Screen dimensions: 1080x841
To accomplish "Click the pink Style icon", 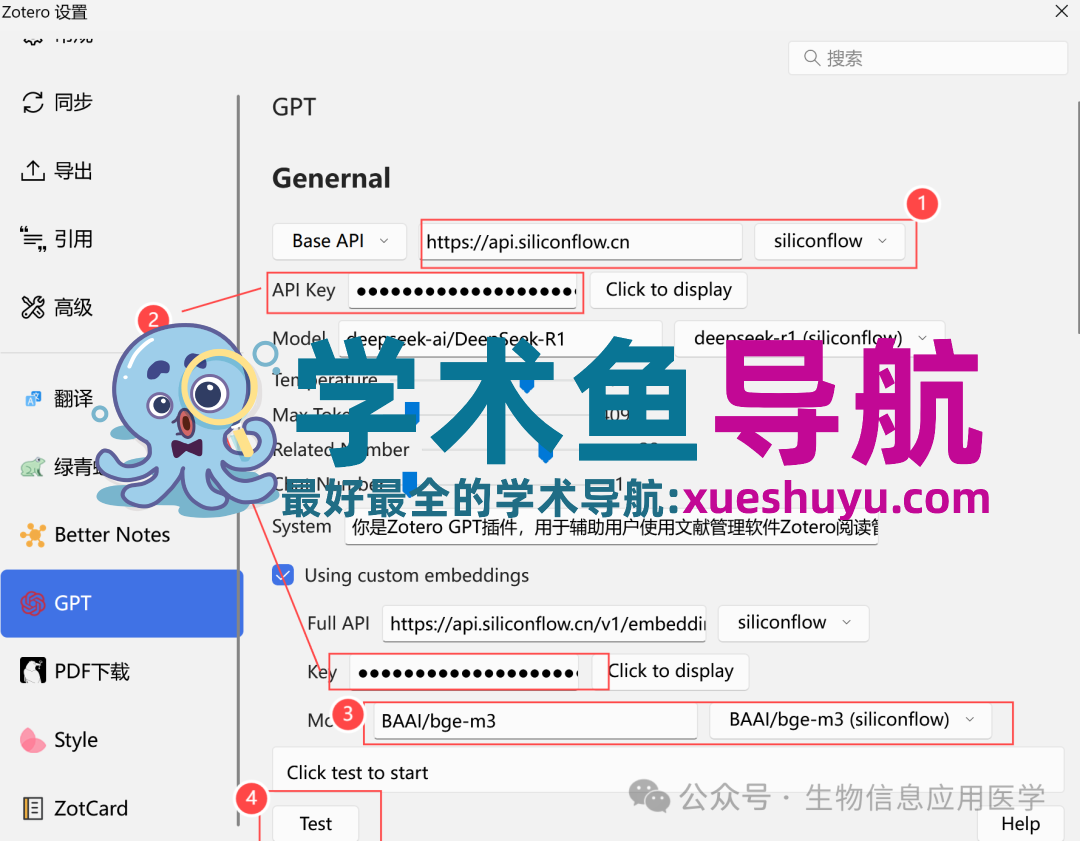I will point(32,740).
